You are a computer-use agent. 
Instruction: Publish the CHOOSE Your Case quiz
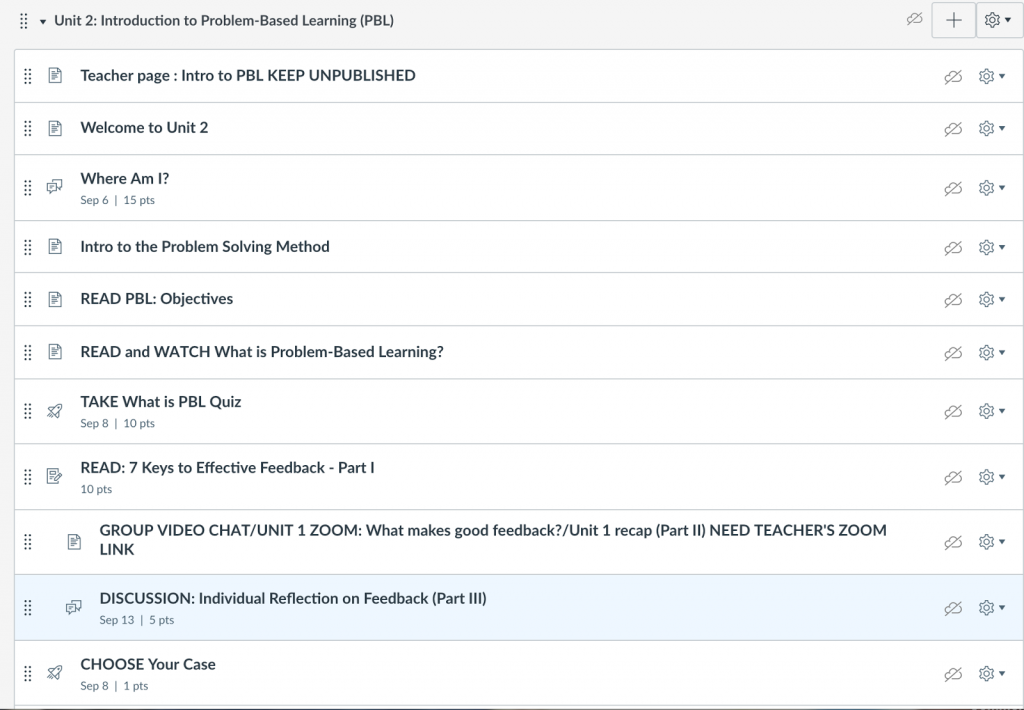pyautogui.click(x=953, y=675)
